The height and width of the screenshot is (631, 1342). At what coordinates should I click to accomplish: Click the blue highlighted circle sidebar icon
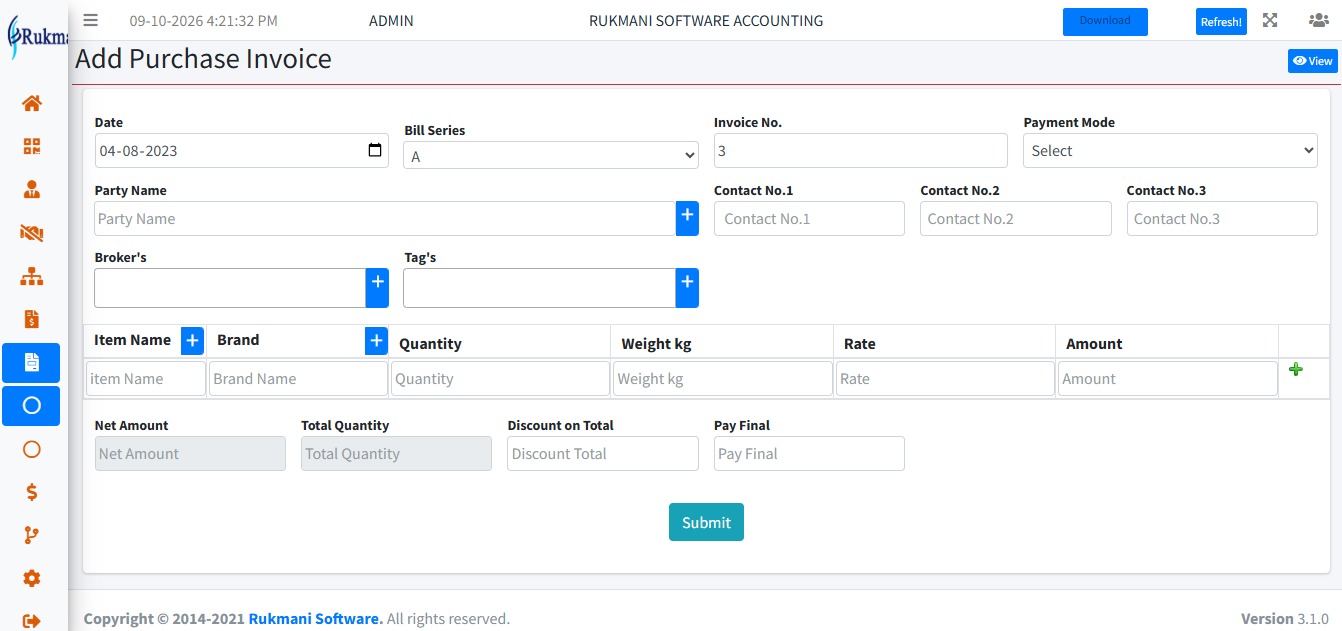[x=31, y=406]
